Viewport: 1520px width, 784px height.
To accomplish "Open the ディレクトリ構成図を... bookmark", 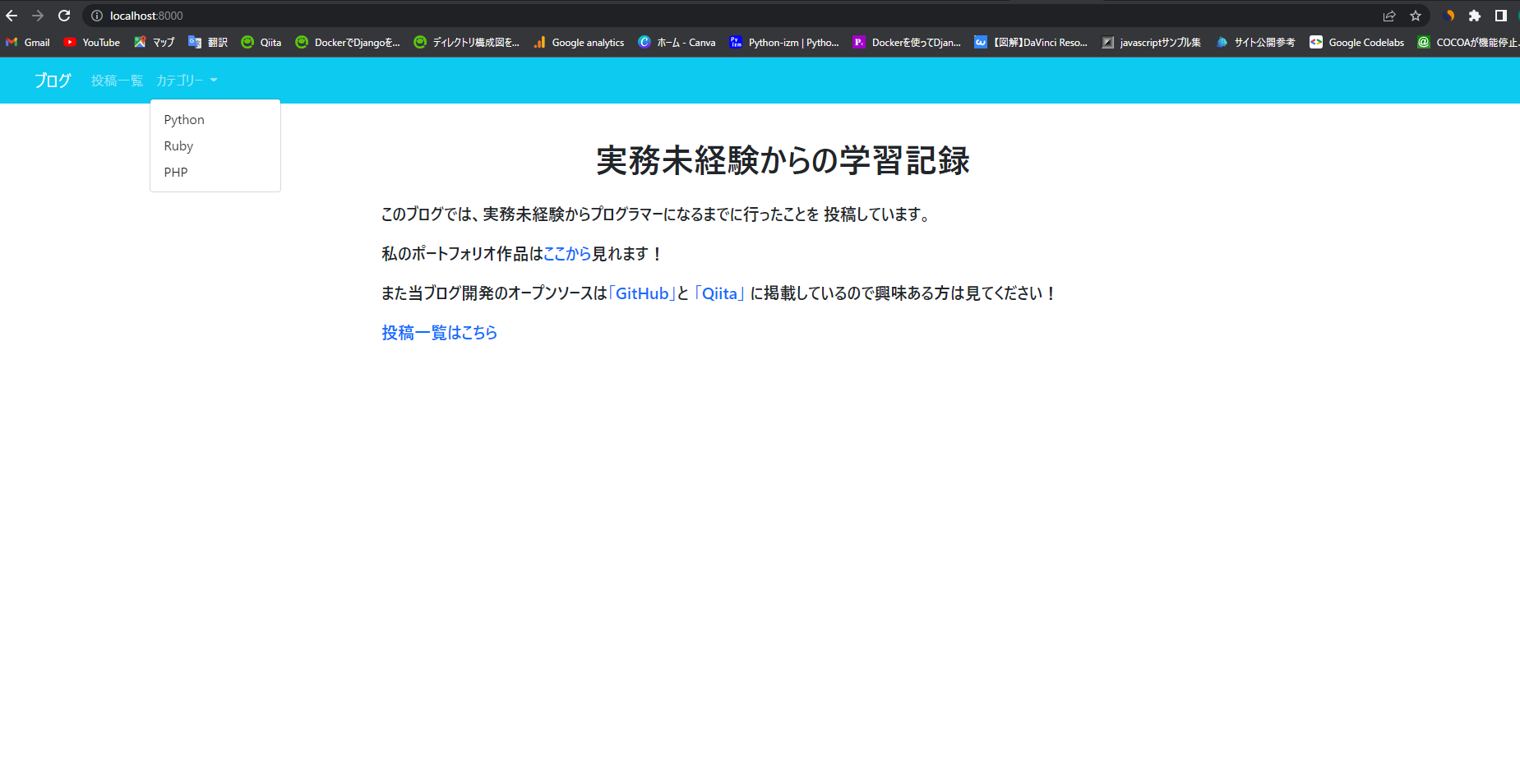I will click(467, 42).
